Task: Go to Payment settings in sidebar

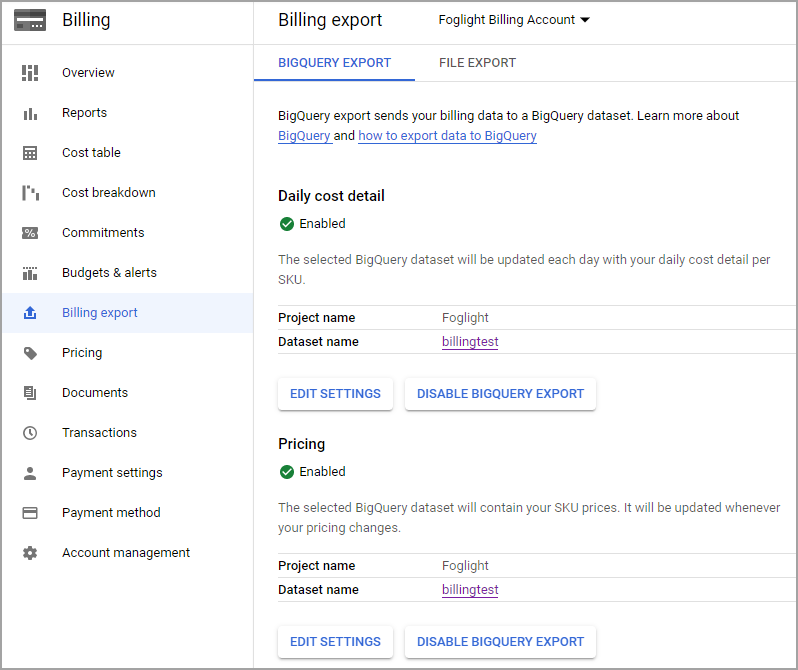Action: pyautogui.click(x=112, y=473)
